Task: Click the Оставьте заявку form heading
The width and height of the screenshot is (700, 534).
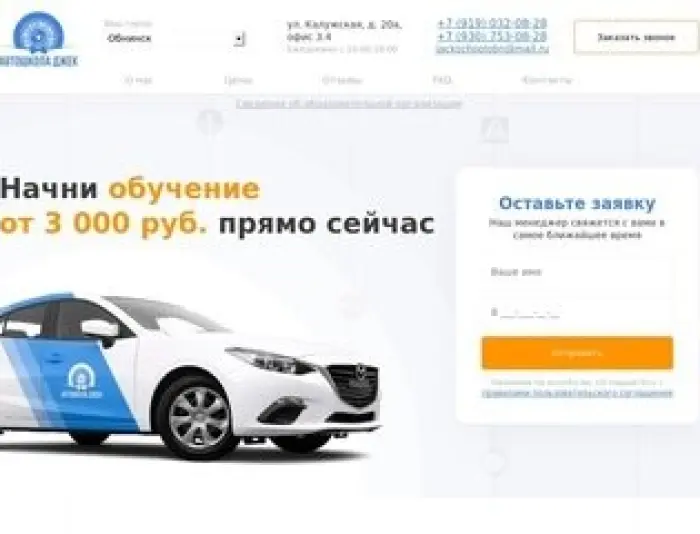Action: (x=577, y=203)
